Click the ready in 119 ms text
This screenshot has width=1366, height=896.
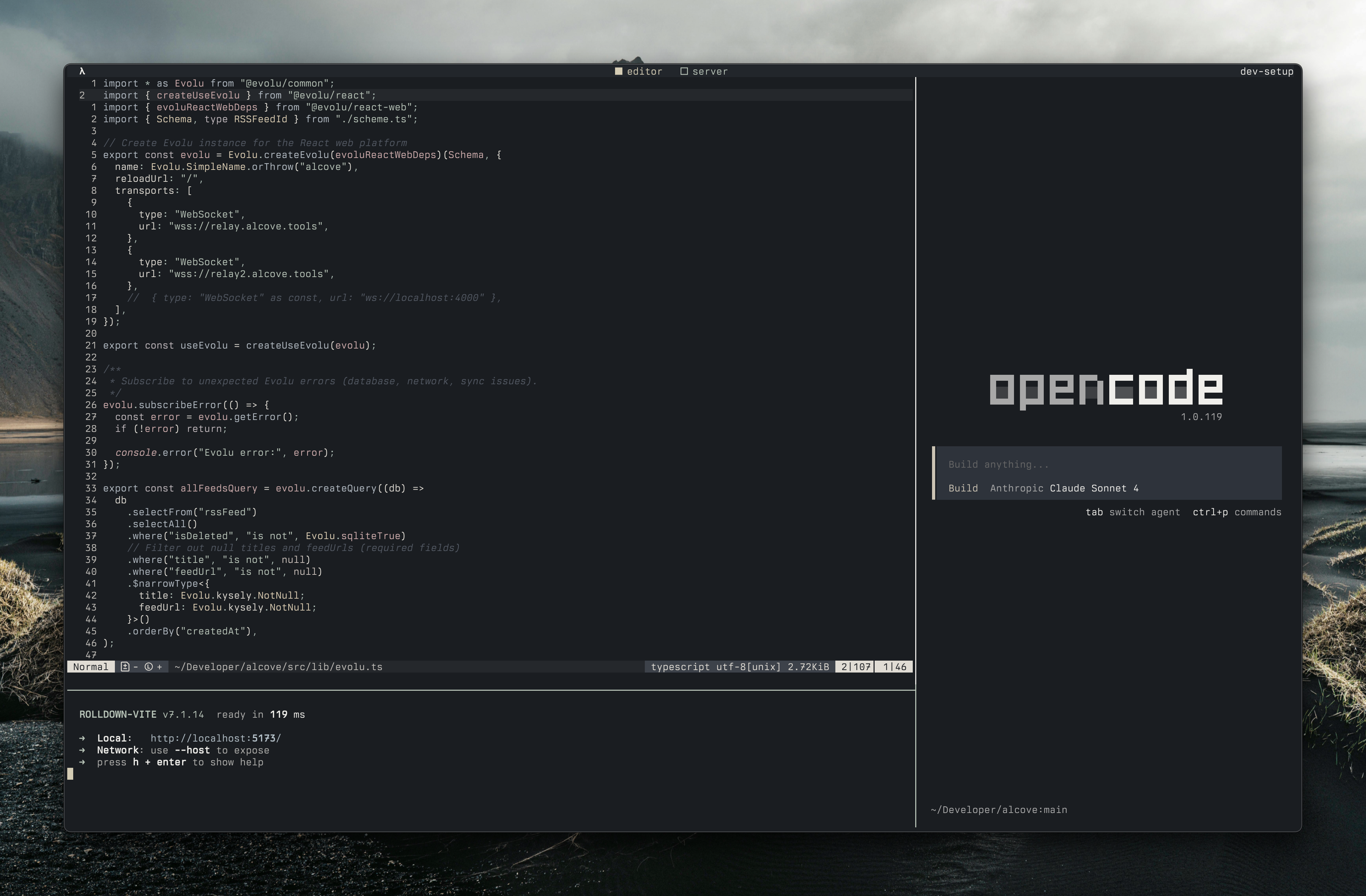pos(261,715)
